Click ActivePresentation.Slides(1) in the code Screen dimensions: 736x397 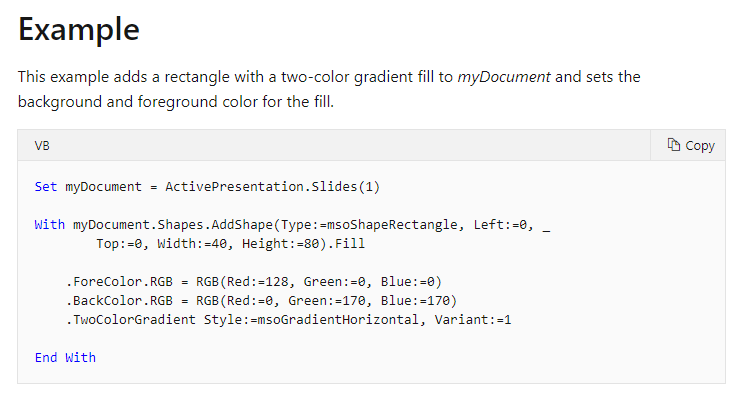(x=272, y=187)
